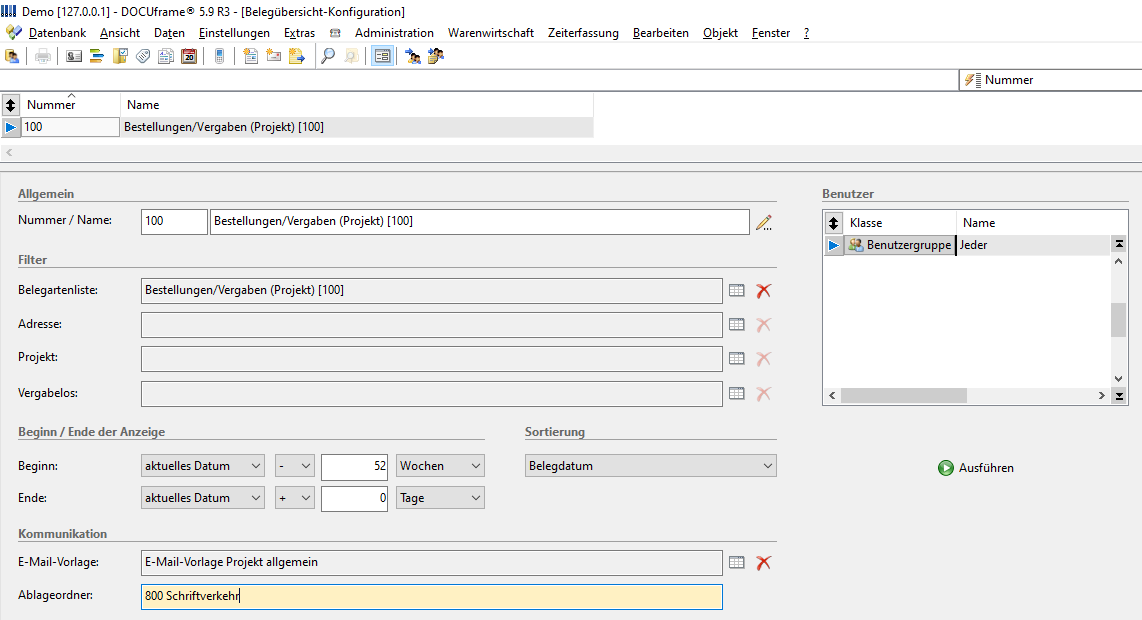Open selection table for Belegartenliste
Viewport: 1142px width, 620px height.
pyautogui.click(x=737, y=291)
